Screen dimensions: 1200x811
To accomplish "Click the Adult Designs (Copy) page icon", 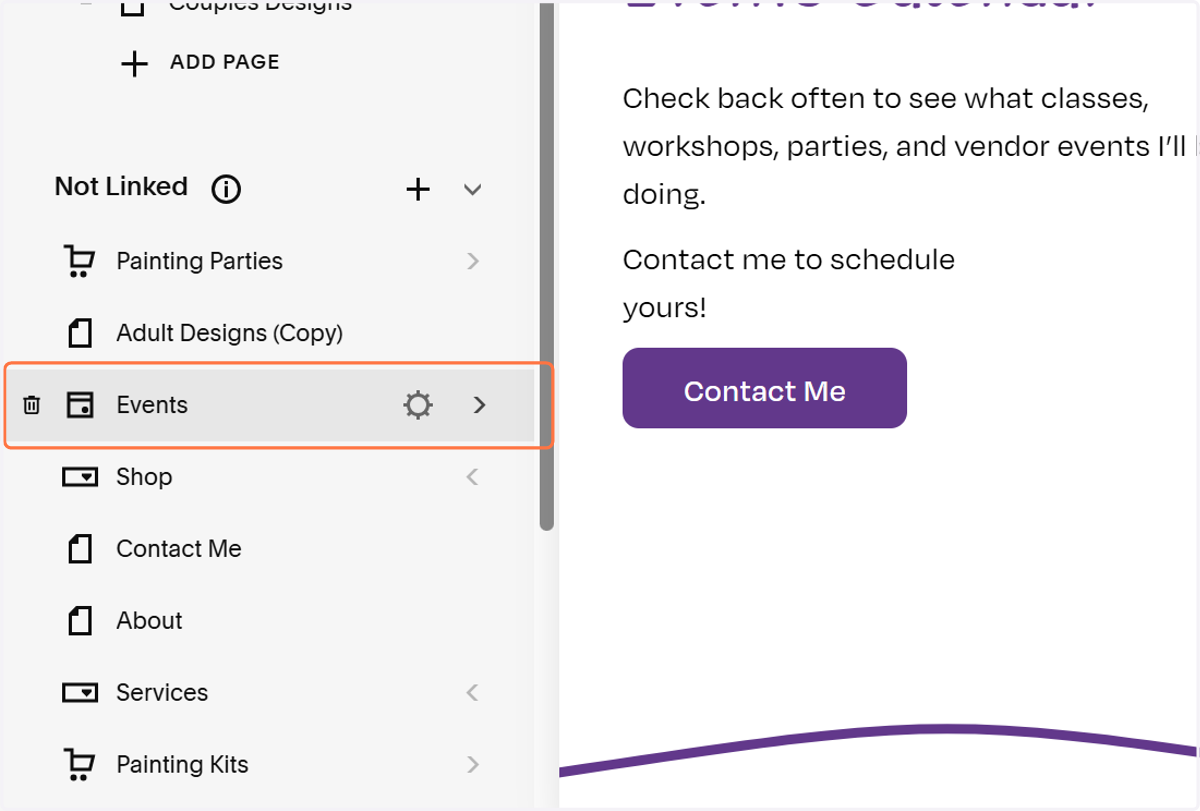I will (x=80, y=333).
